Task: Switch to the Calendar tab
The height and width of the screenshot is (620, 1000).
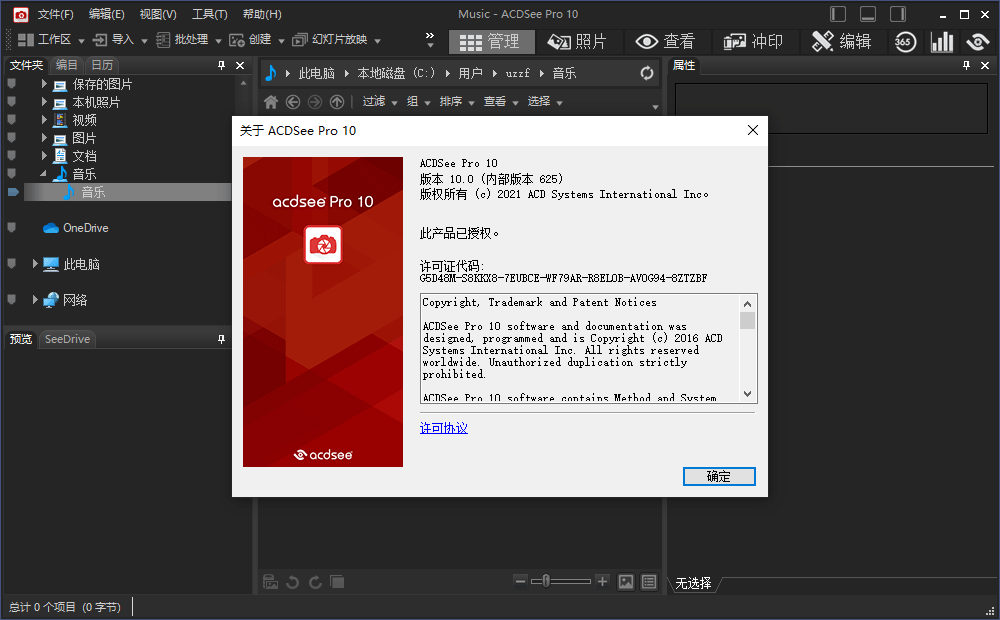Action: tap(102, 65)
